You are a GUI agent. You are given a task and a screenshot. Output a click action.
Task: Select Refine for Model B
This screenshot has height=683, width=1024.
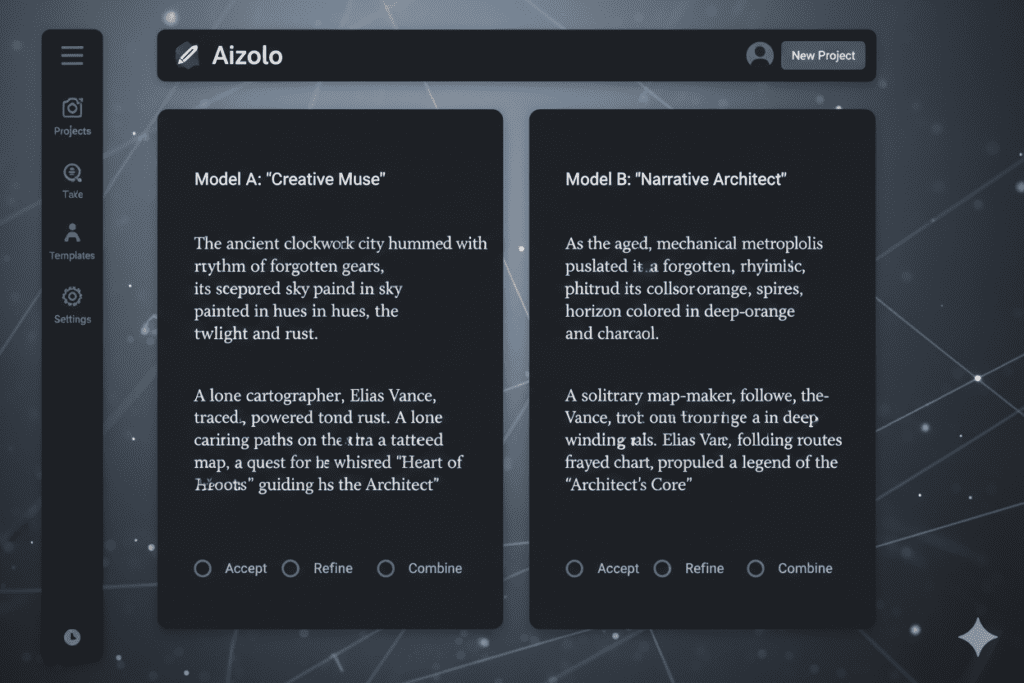point(662,568)
